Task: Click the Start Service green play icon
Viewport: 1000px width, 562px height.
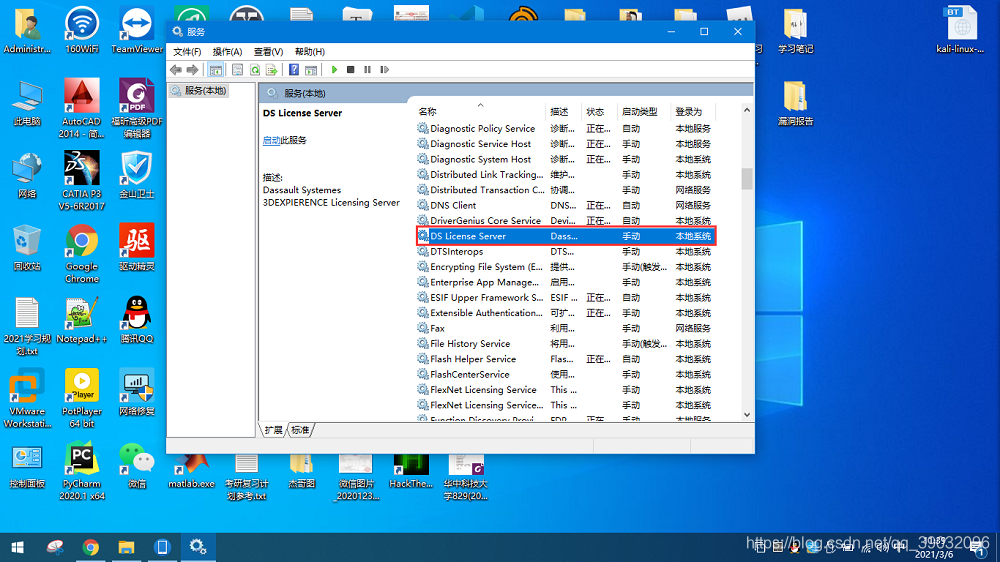Action: tap(334, 70)
